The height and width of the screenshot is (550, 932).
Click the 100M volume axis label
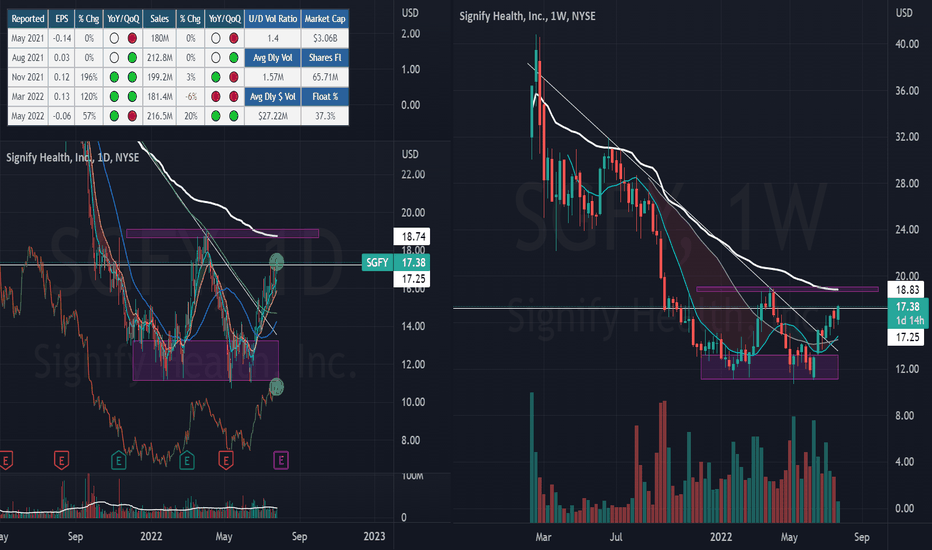pyautogui.click(x=413, y=476)
